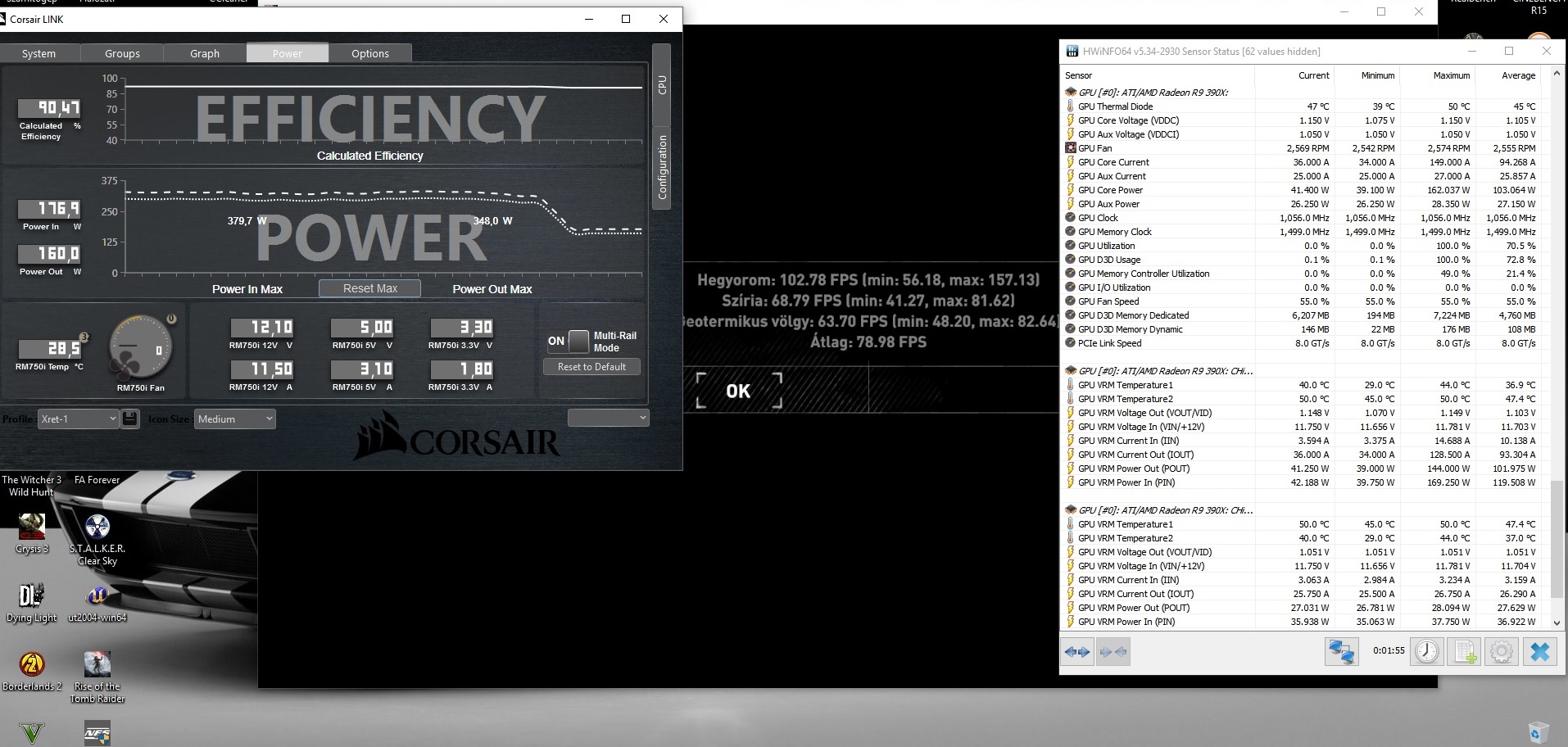Viewport: 1568px width, 747px height.
Task: Select the GPU Utilization row
Action: point(1302,246)
